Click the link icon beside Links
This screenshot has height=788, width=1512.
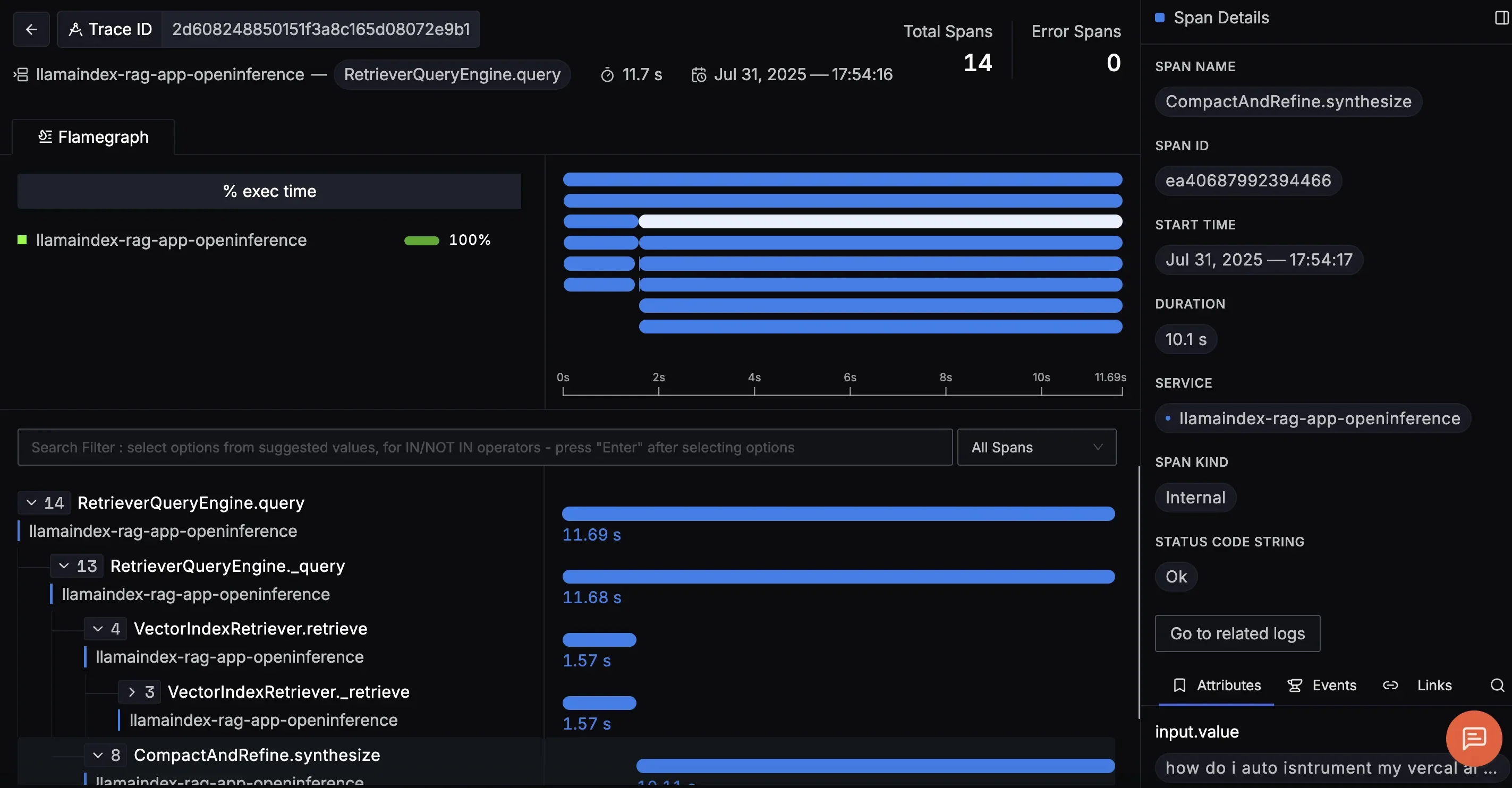pos(1390,685)
